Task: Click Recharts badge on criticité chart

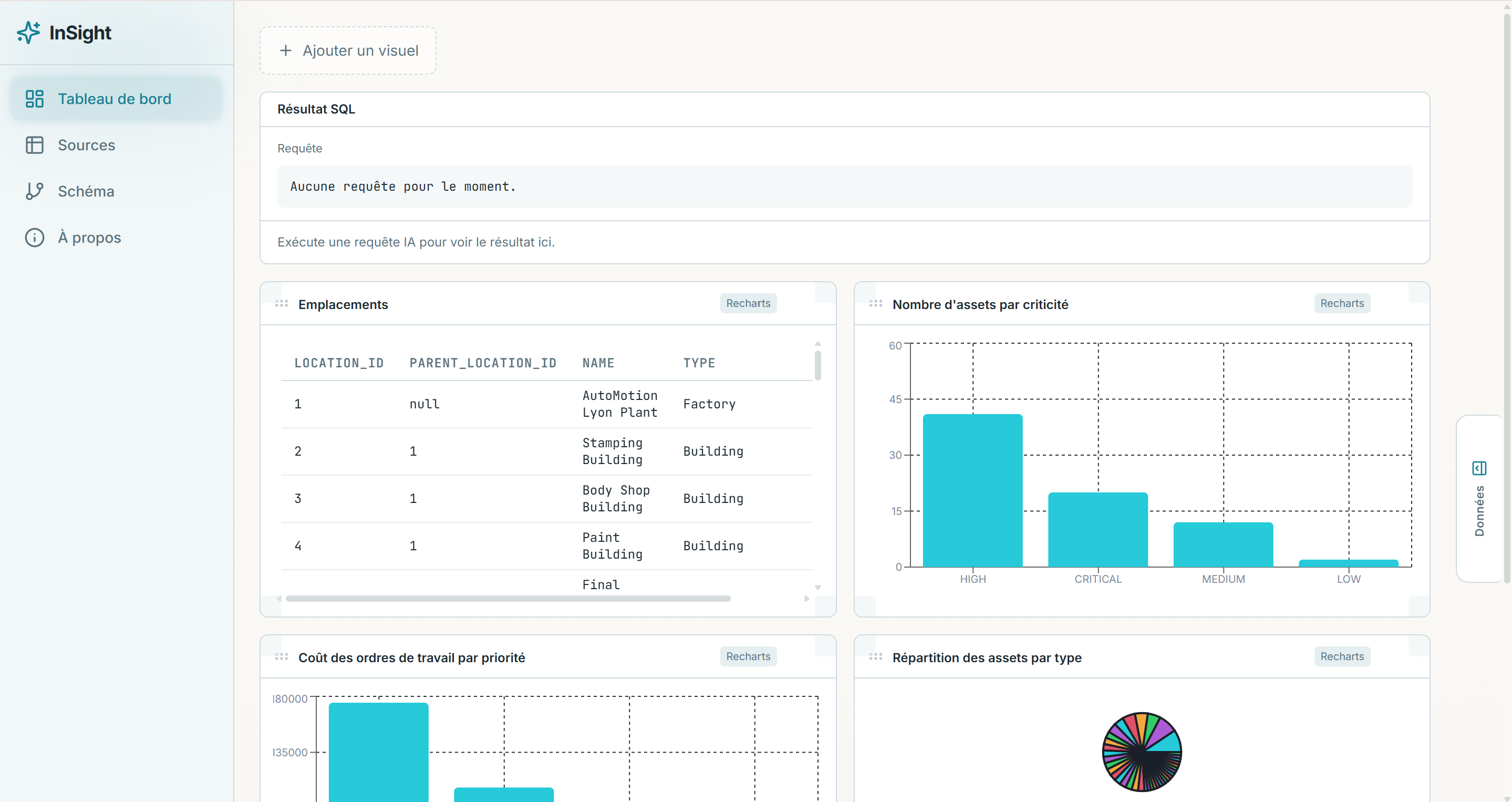Action: [x=1342, y=304]
